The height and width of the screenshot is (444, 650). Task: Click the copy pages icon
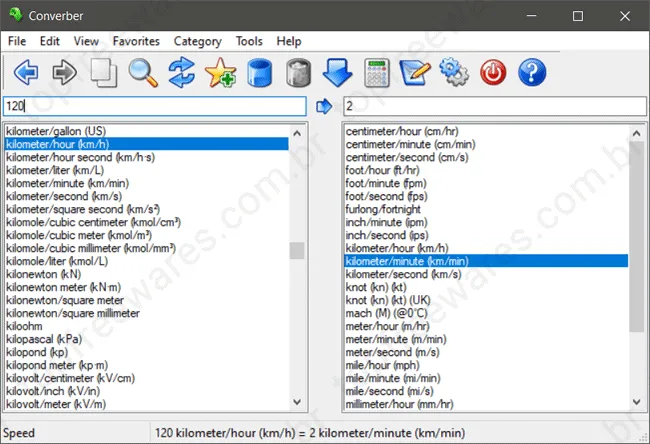pyautogui.click(x=104, y=73)
